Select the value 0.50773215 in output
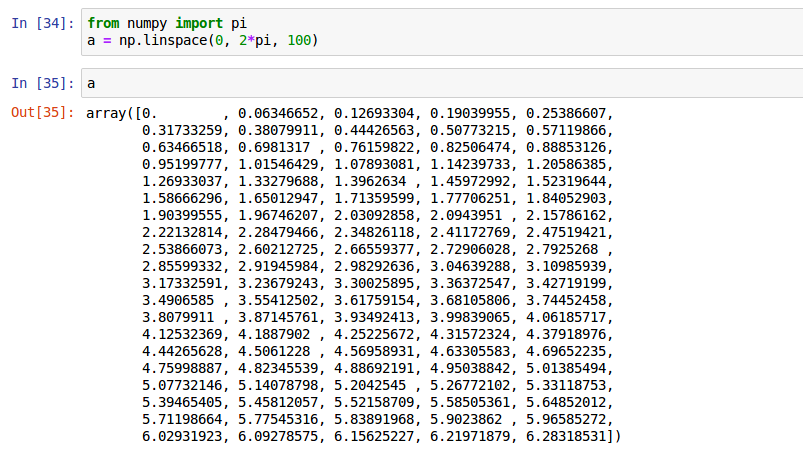This screenshot has width=803, height=453. click(x=470, y=130)
